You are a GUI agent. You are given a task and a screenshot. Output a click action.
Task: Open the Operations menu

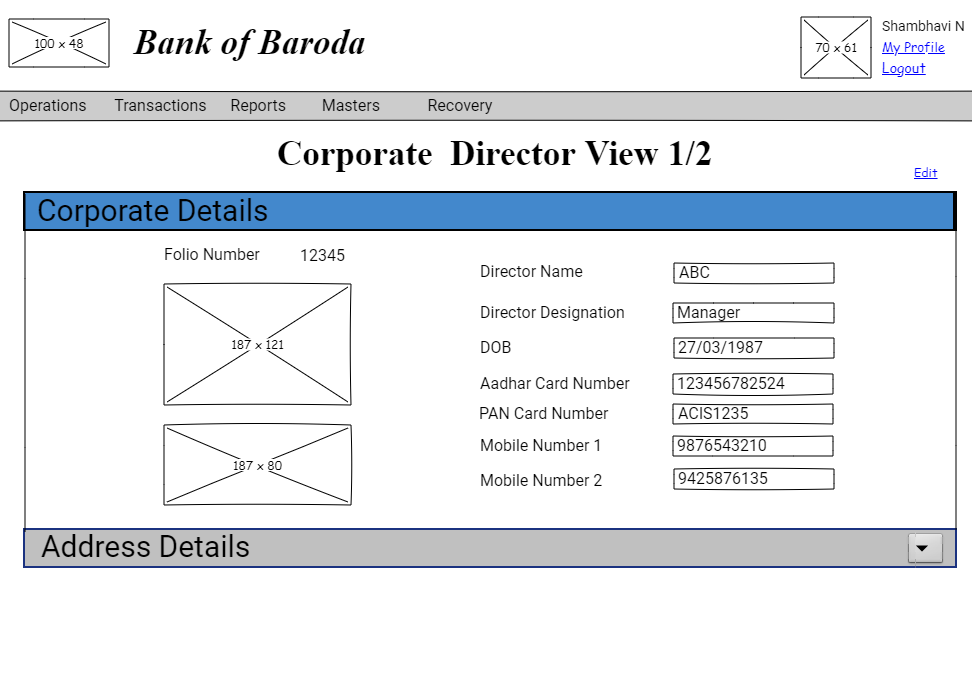[48, 106]
